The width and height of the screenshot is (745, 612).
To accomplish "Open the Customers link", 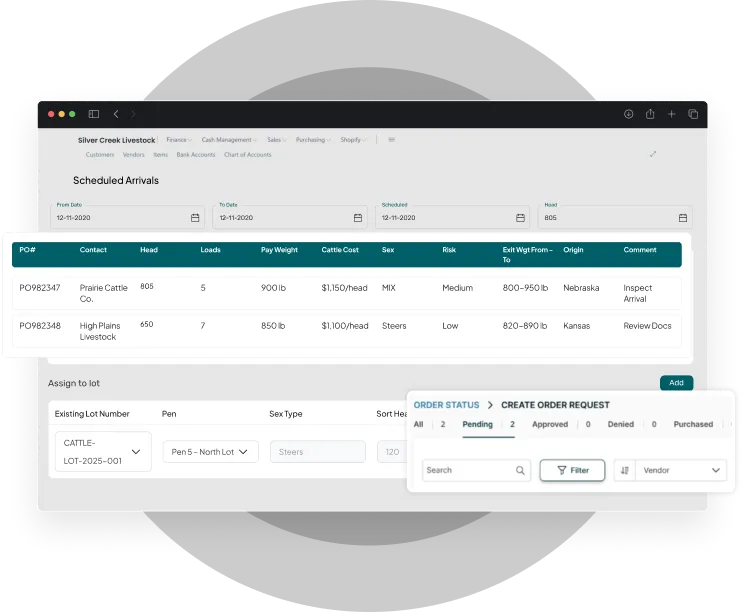I will (x=100, y=154).
